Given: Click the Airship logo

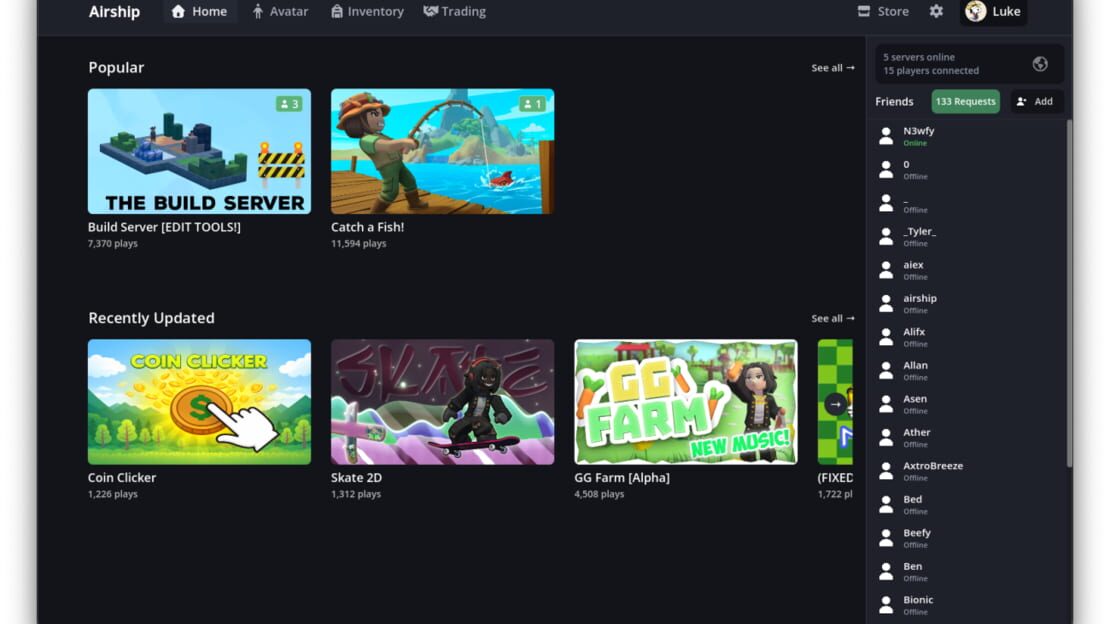Looking at the screenshot, I should tap(115, 11).
